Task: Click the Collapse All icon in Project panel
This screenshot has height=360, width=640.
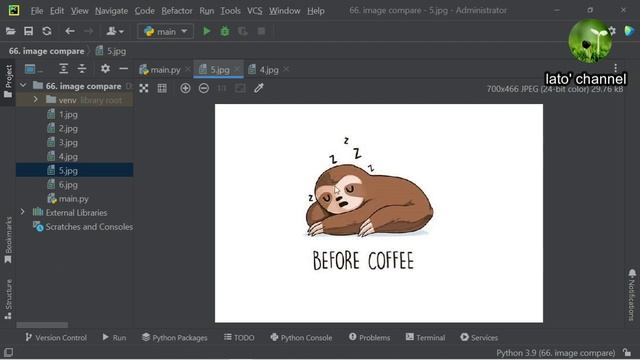Action: point(82,69)
